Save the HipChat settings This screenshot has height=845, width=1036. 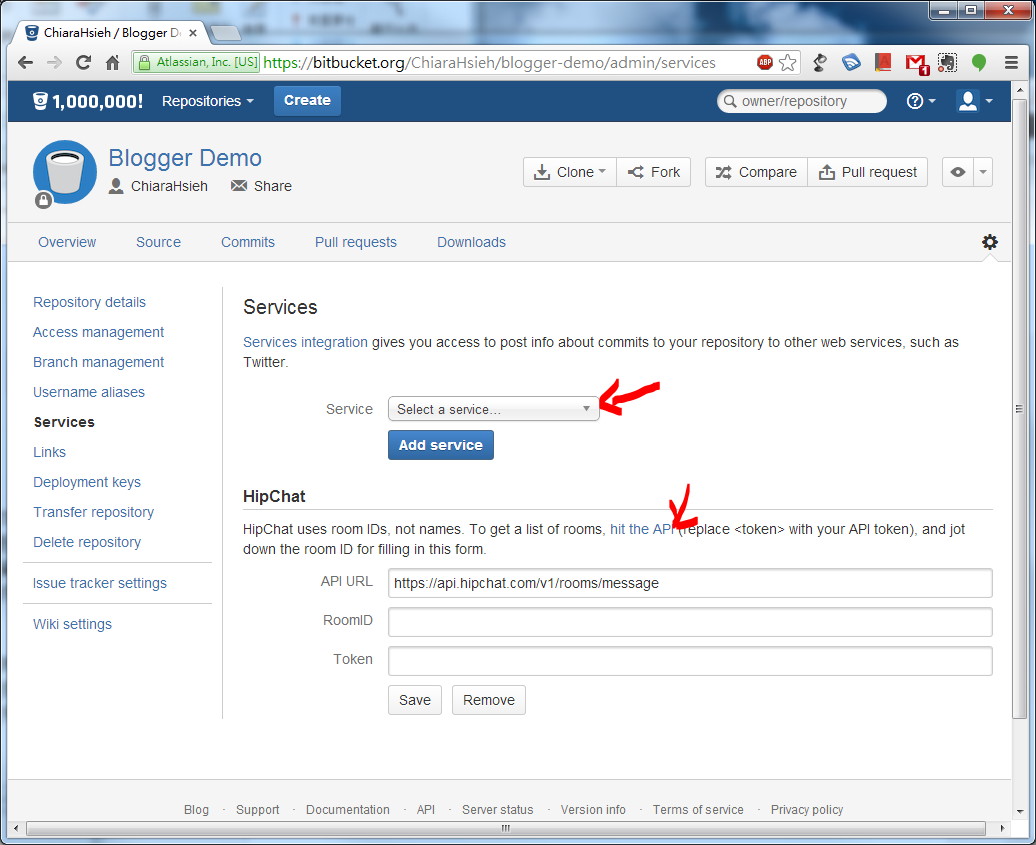point(415,700)
